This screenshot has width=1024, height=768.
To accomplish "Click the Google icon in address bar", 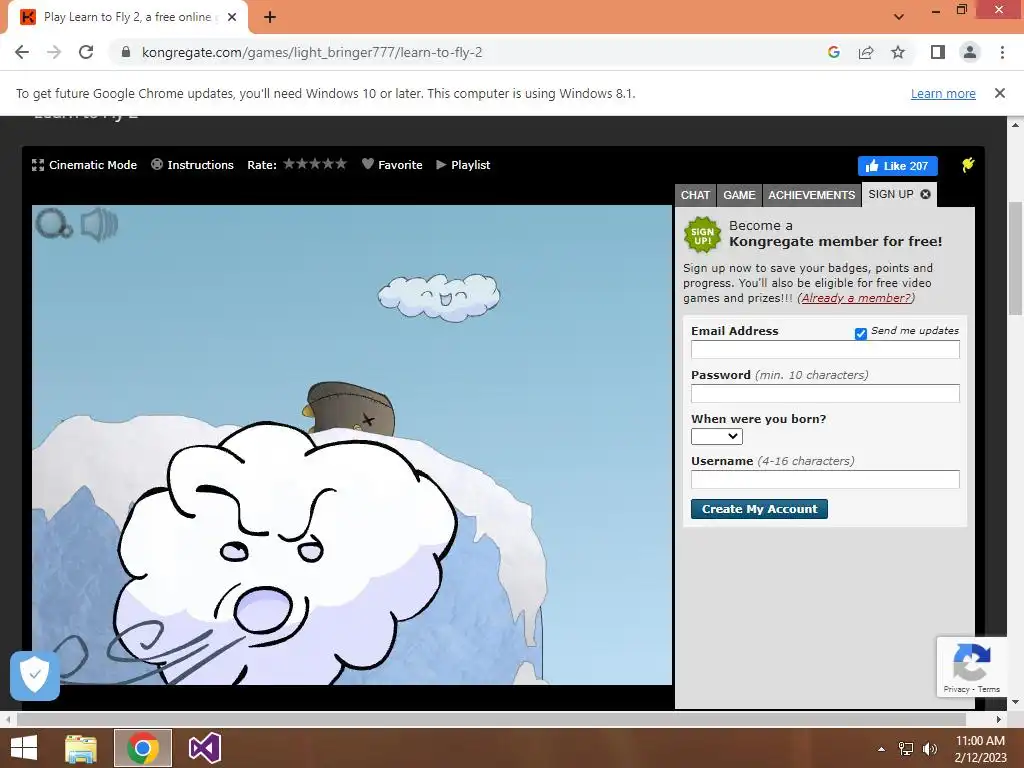I will click(x=833, y=52).
